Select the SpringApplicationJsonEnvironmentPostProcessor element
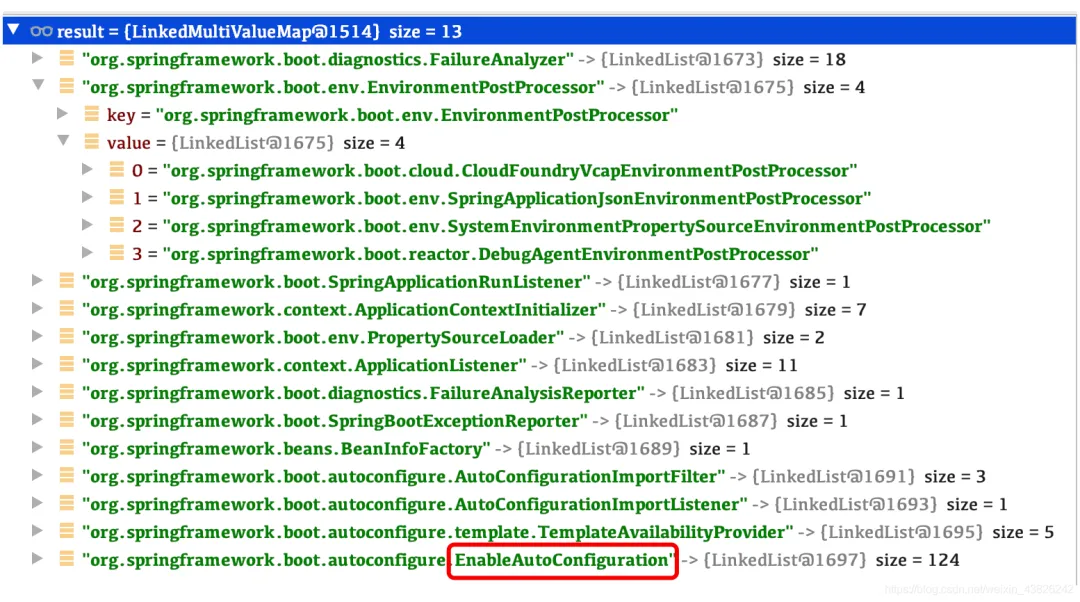1080x602 pixels. point(516,199)
